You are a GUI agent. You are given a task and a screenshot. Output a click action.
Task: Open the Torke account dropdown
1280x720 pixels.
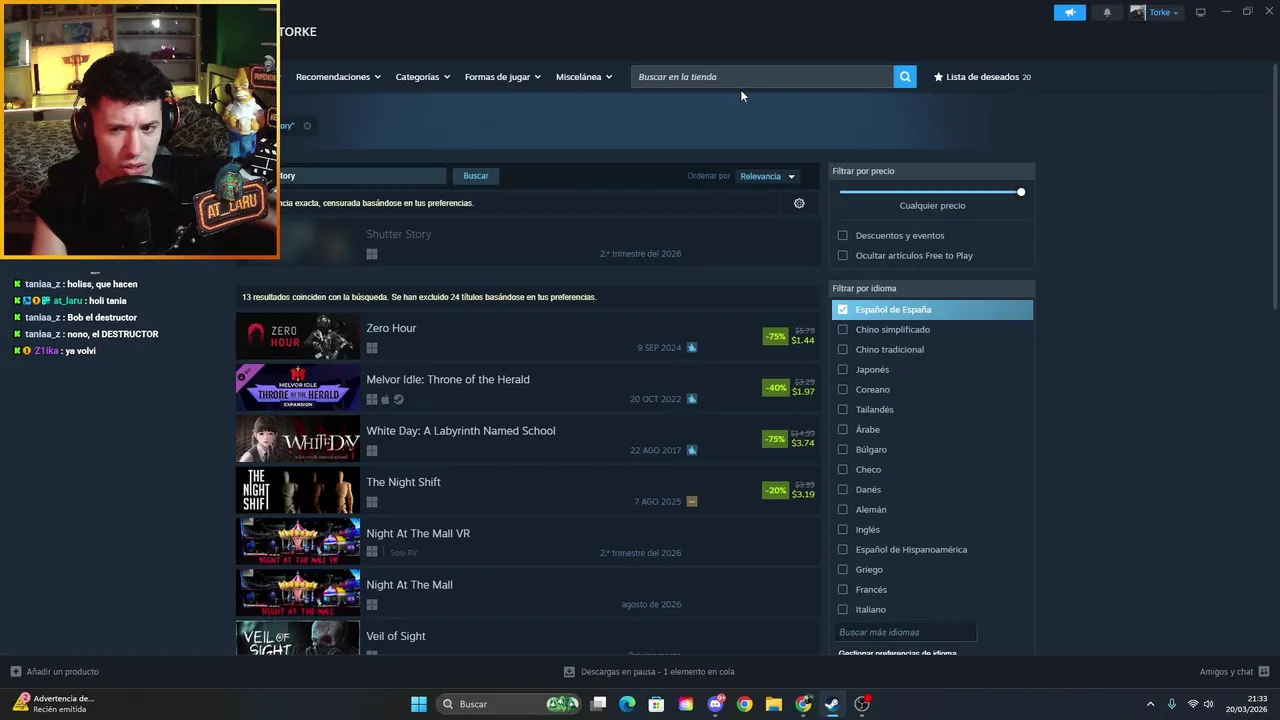pyautogui.click(x=1155, y=13)
